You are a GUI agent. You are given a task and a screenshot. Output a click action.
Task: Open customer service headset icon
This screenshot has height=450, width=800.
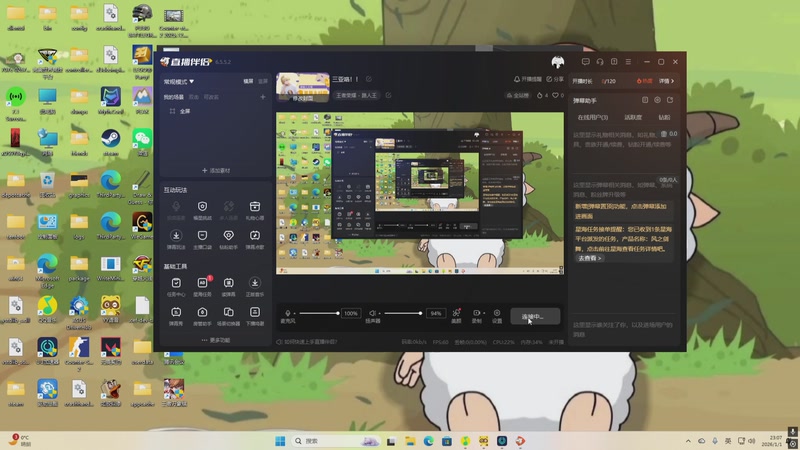click(x=600, y=62)
